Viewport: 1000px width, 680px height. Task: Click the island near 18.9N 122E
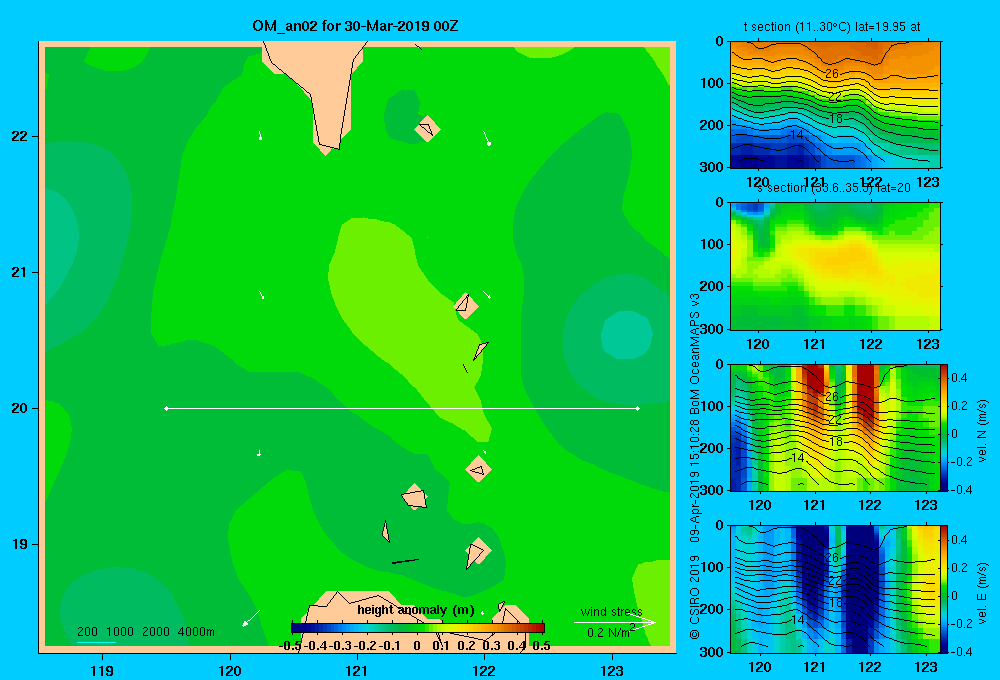[x=476, y=552]
